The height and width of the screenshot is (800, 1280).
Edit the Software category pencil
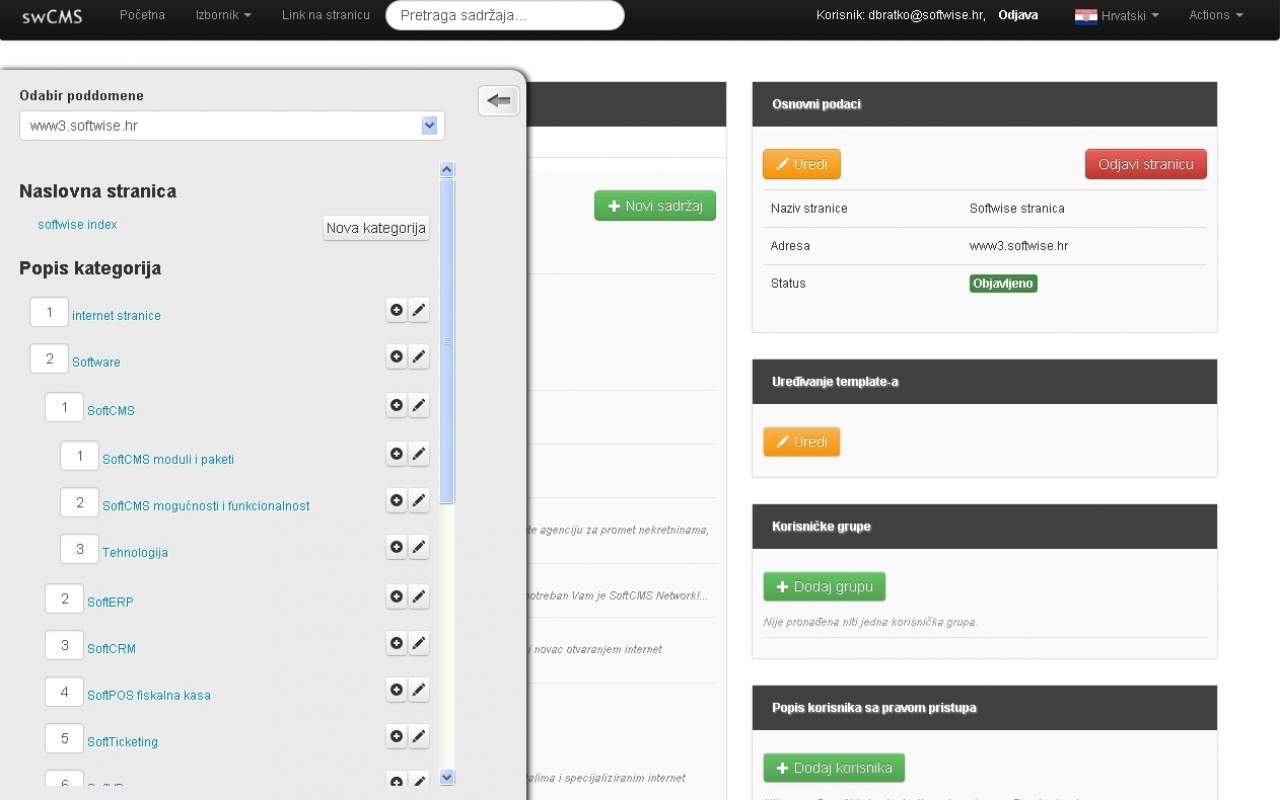[x=419, y=356]
